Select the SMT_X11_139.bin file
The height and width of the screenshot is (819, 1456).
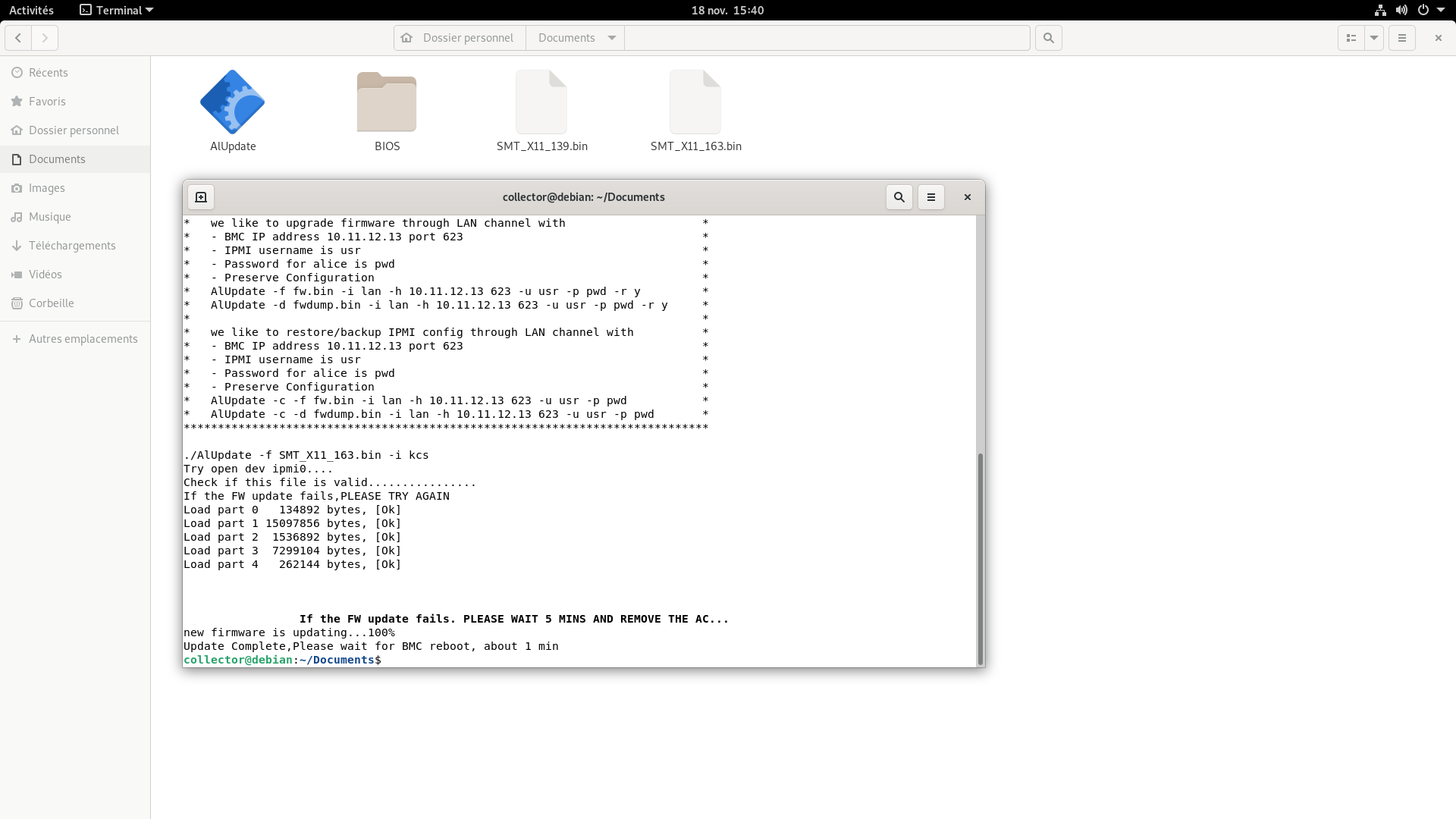click(541, 102)
